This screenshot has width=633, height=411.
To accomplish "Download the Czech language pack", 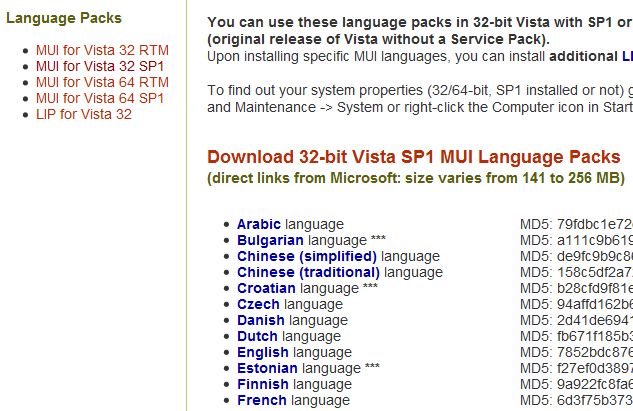I will coord(258,304).
